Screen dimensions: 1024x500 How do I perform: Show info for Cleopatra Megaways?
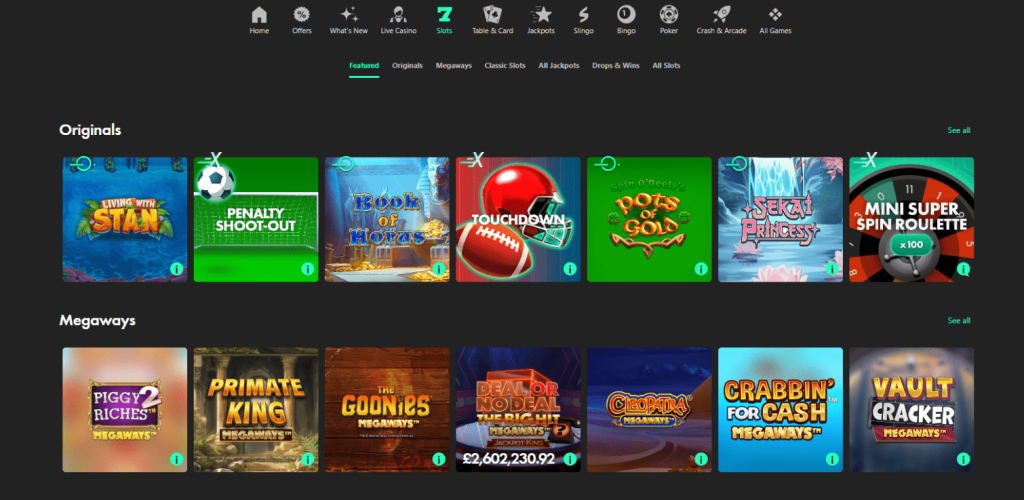pos(701,460)
